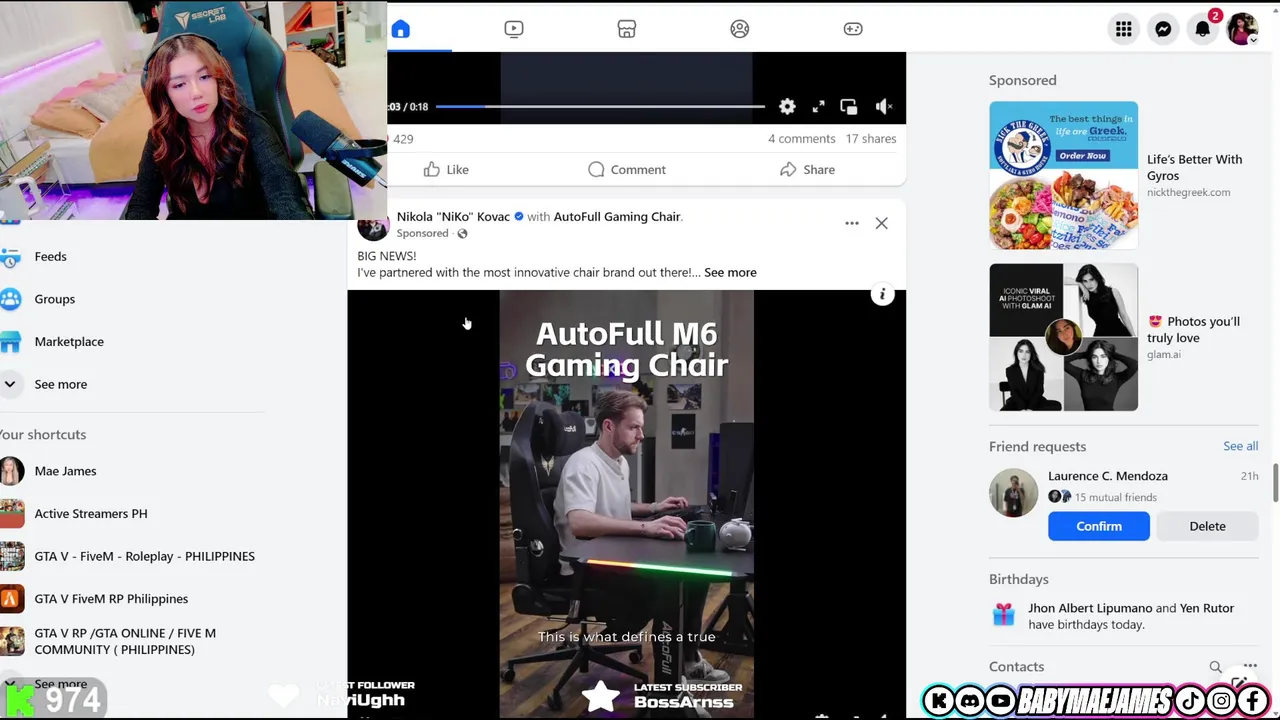This screenshot has width=1280, height=720.
Task: Expand post text with See more
Action: click(x=730, y=272)
